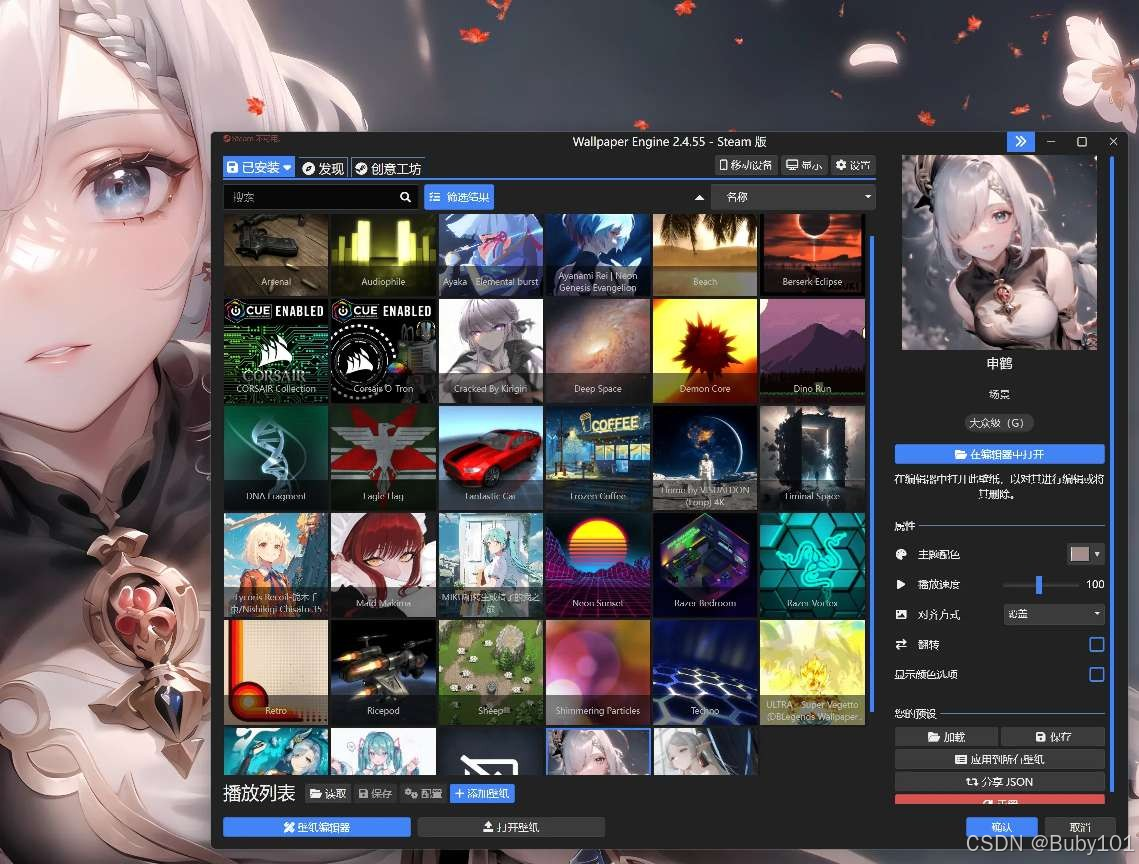Select the Fantastic Car wallpaper
Image resolution: width=1139 pixels, height=864 pixels.
[x=490, y=458]
